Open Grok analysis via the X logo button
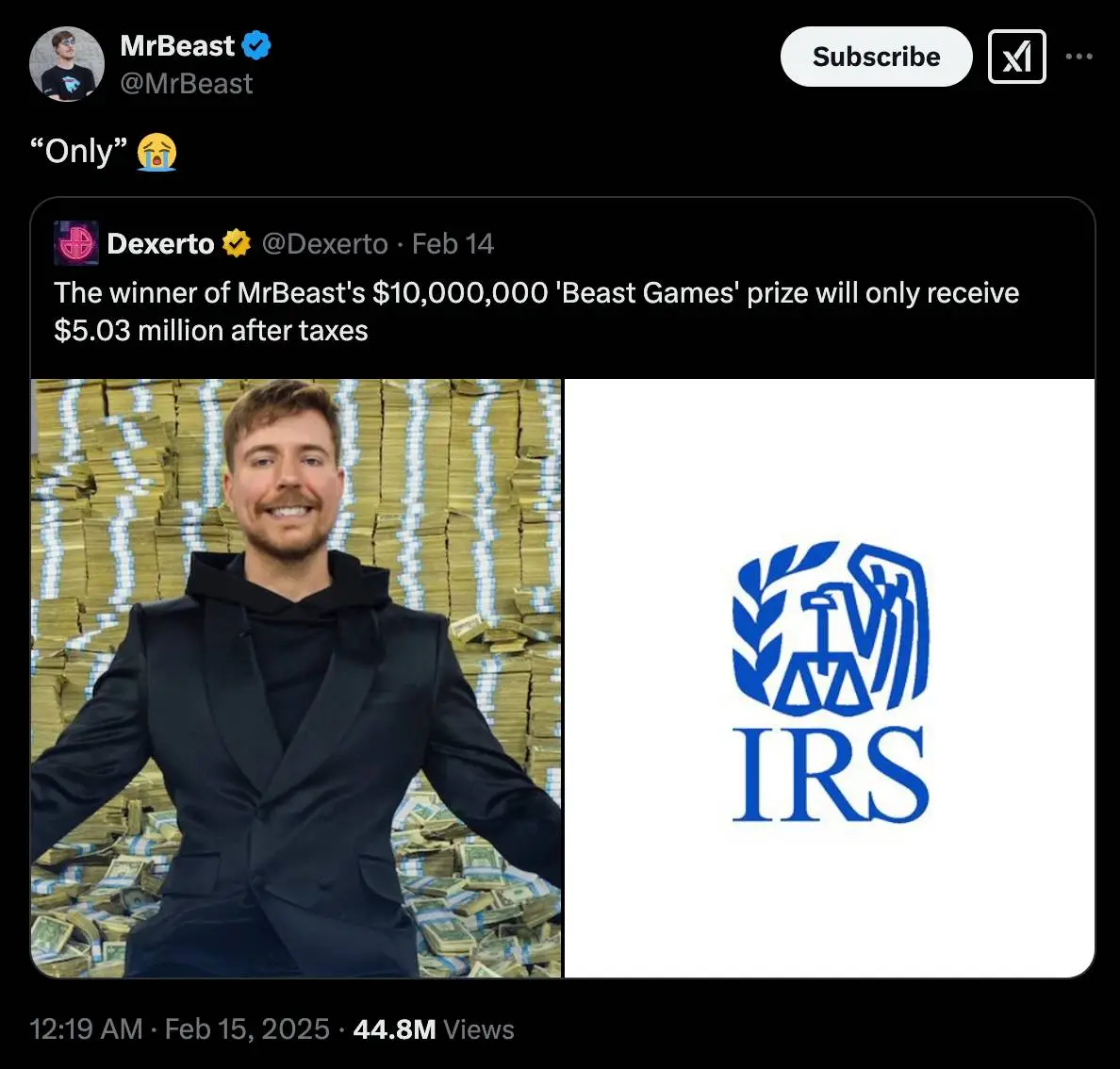 click(x=1016, y=57)
